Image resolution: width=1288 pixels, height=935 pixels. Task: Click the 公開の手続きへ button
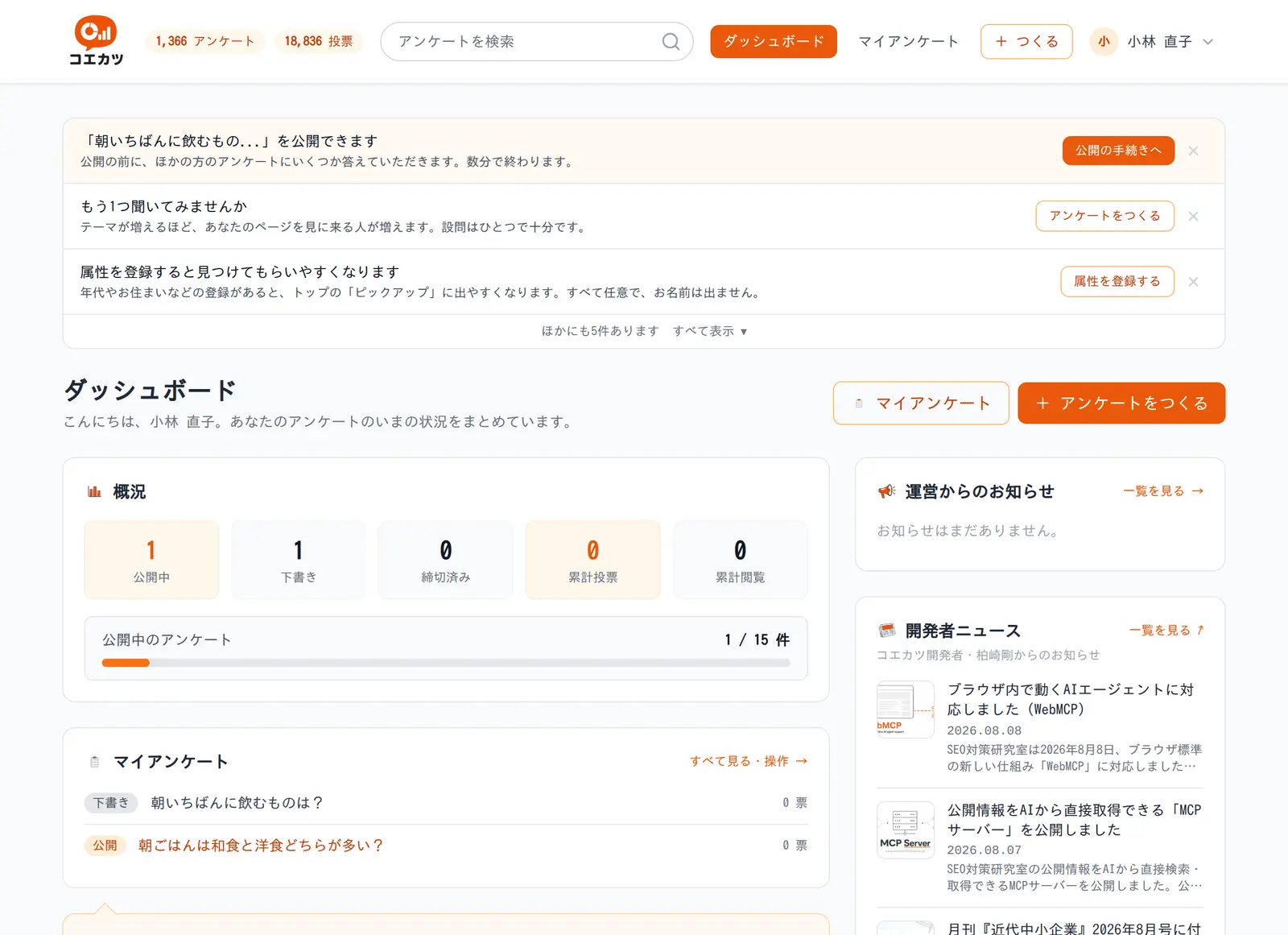[x=1118, y=151]
